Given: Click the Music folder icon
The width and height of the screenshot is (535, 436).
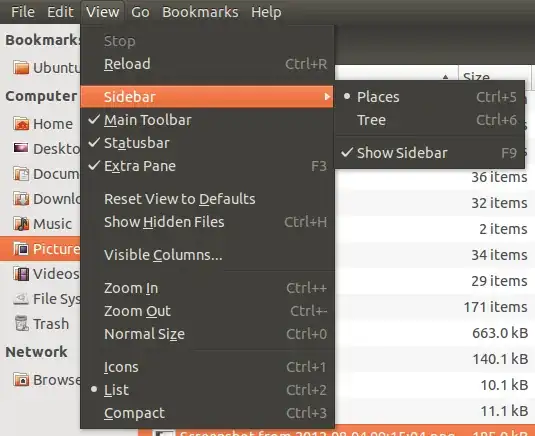Looking at the screenshot, I should (x=21, y=224).
